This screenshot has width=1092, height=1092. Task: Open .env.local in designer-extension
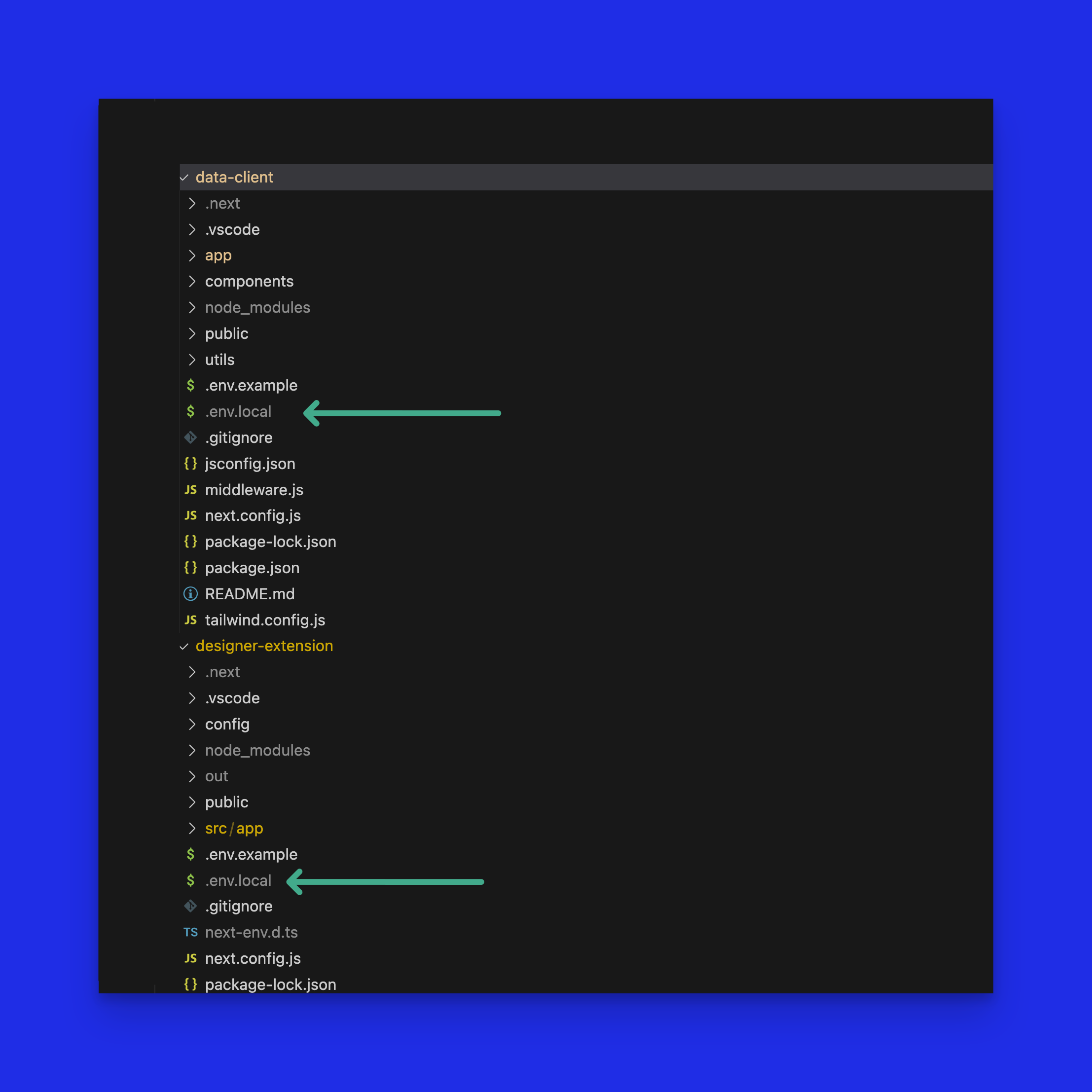click(x=238, y=880)
